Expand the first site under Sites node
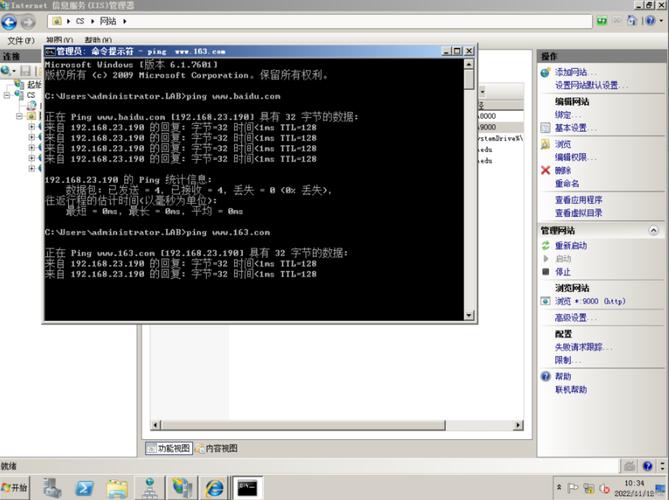 tap(31, 127)
